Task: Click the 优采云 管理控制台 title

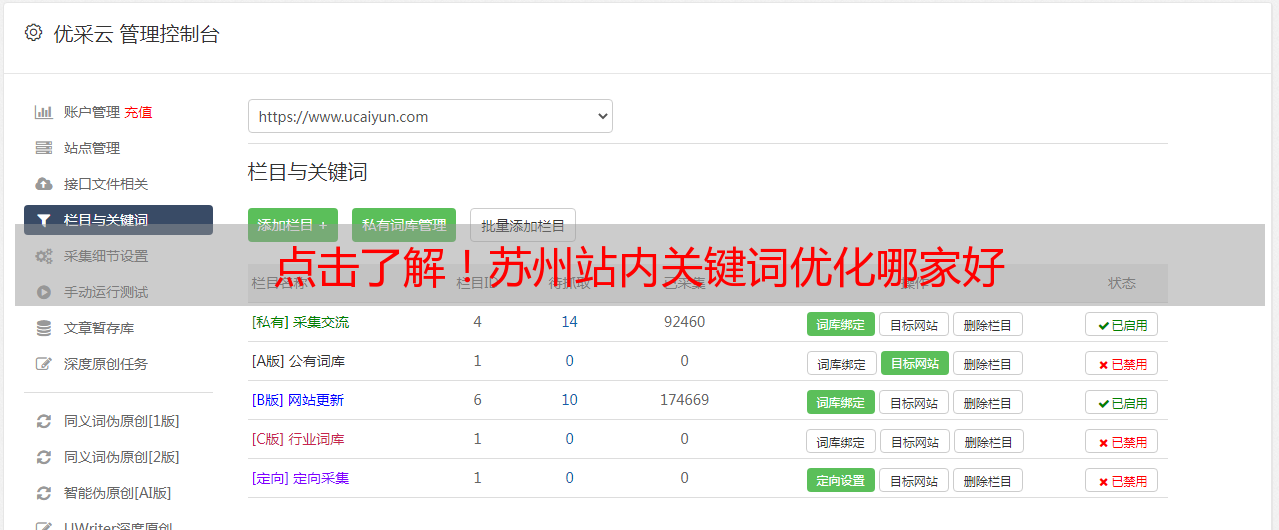Action: 136,34
